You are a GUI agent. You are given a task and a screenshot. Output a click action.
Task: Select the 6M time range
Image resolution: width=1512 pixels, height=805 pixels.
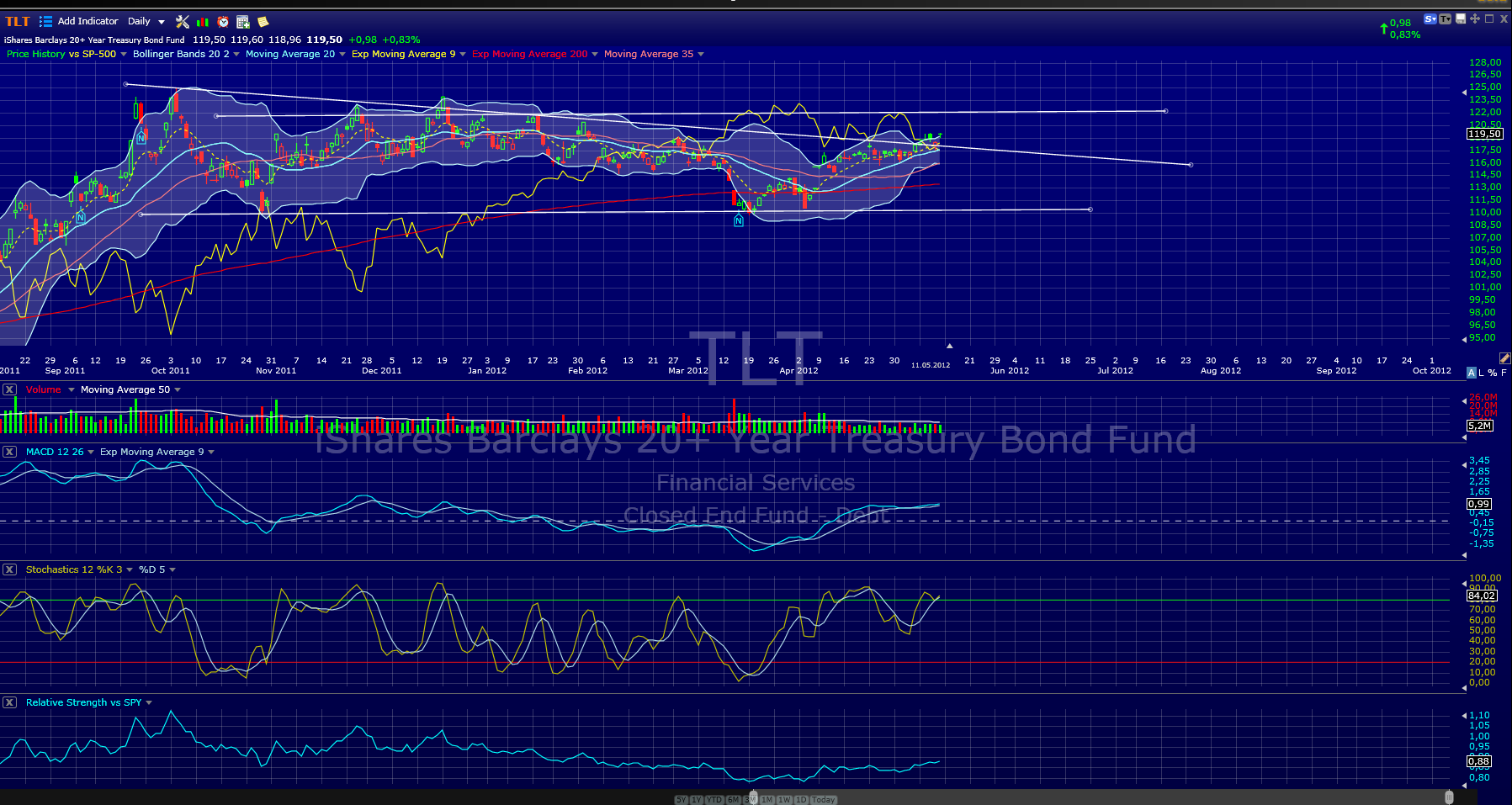(734, 800)
